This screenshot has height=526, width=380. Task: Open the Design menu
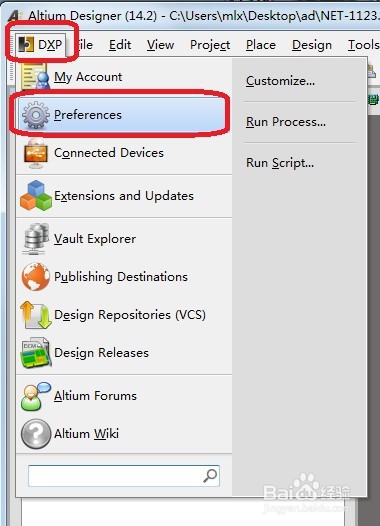tap(312, 45)
